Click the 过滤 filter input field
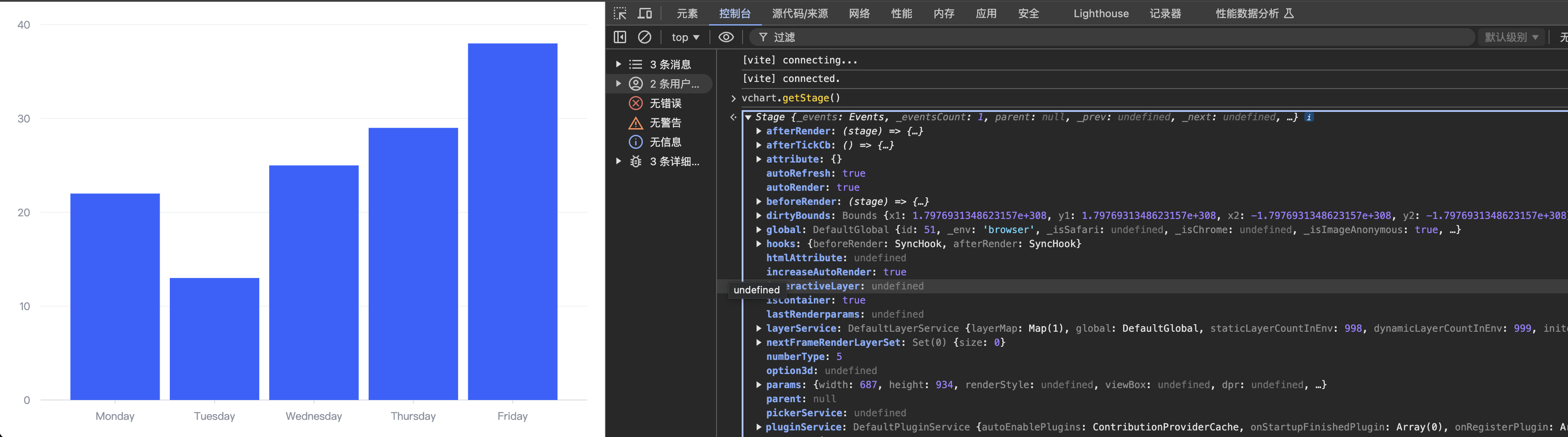1568x437 pixels. 1112,37
